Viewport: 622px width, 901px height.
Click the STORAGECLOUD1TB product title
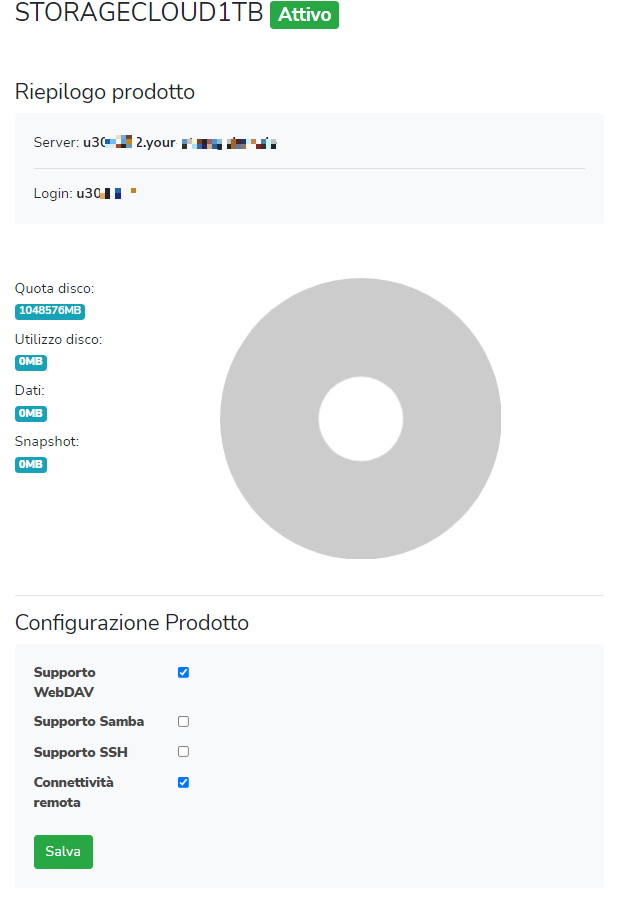point(138,15)
